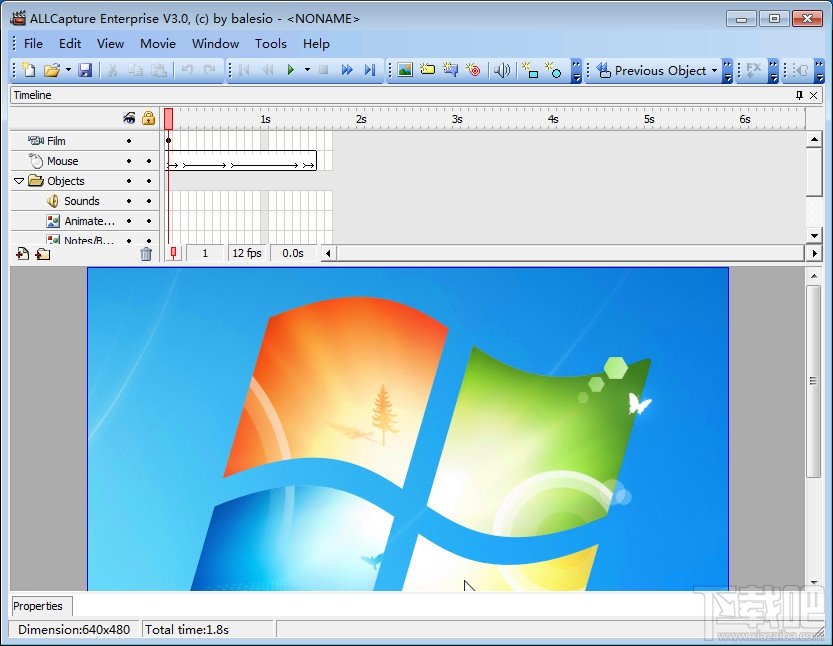Insert an image object from the toolbar
833x646 pixels.
point(405,70)
